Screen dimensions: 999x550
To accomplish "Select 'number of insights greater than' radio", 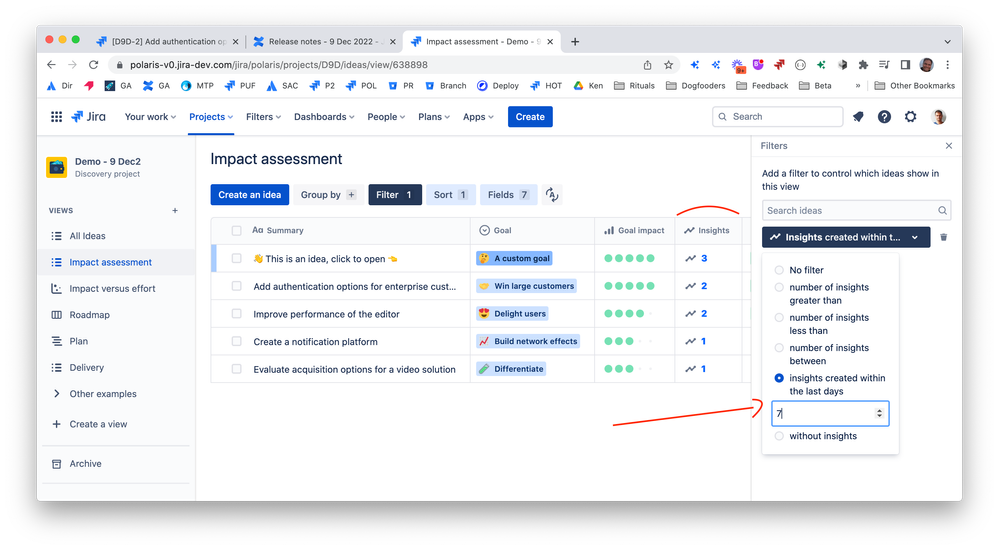I will [779, 287].
